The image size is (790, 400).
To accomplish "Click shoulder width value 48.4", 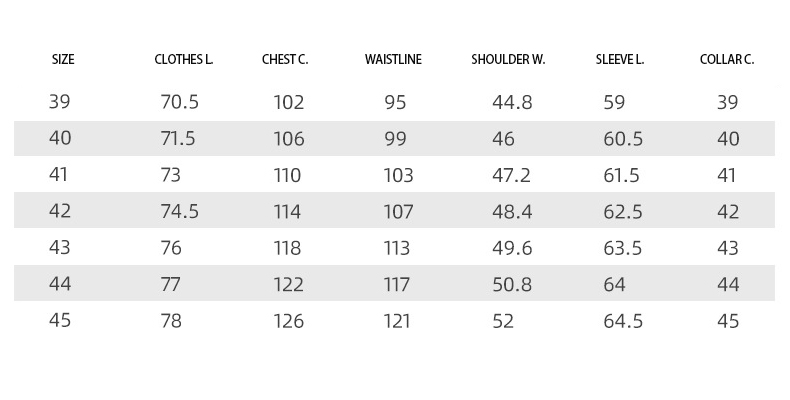I will [512, 212].
